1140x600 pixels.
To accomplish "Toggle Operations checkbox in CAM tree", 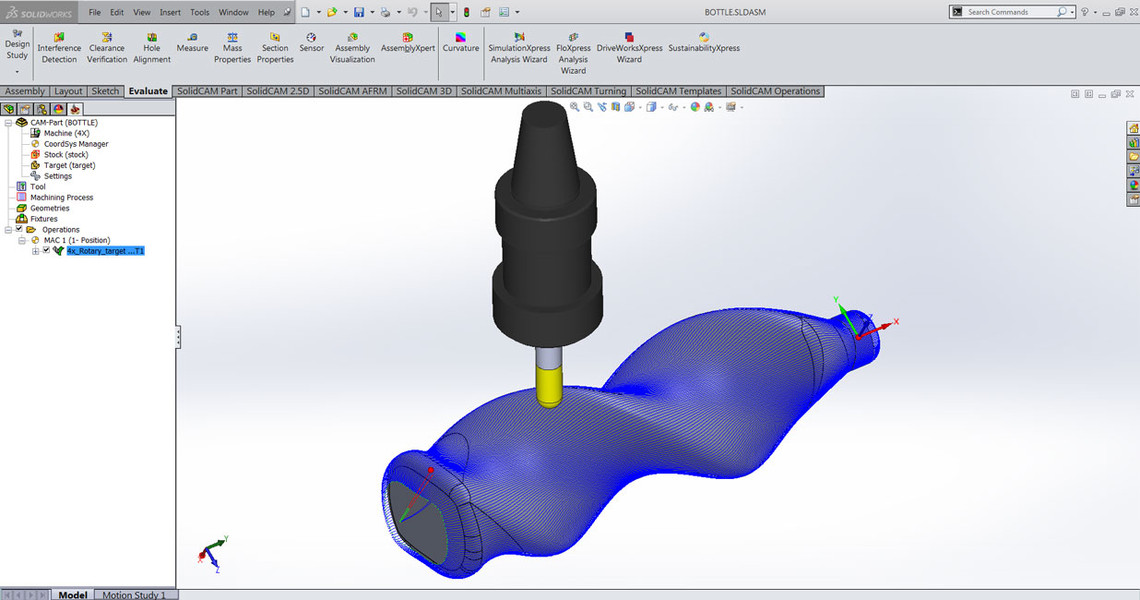I will (20, 229).
